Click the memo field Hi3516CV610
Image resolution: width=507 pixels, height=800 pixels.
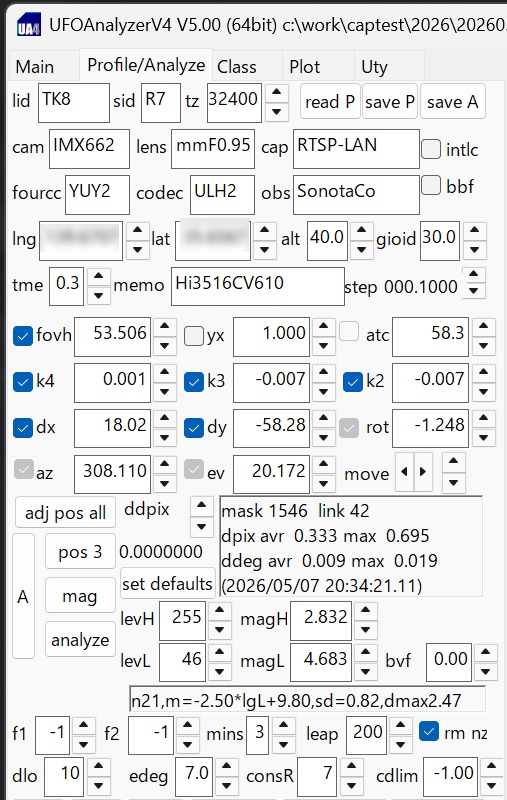click(258, 286)
